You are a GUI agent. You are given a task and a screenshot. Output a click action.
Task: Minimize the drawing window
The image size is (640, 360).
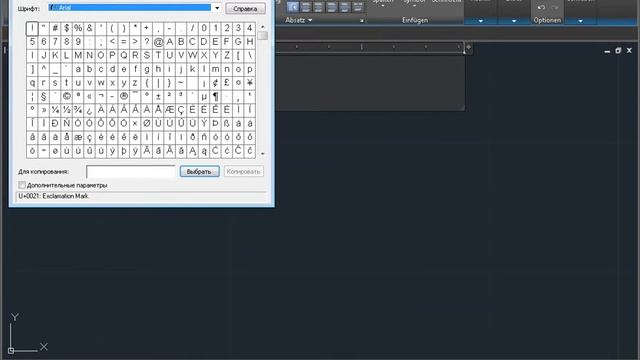pyautogui.click(x=607, y=51)
